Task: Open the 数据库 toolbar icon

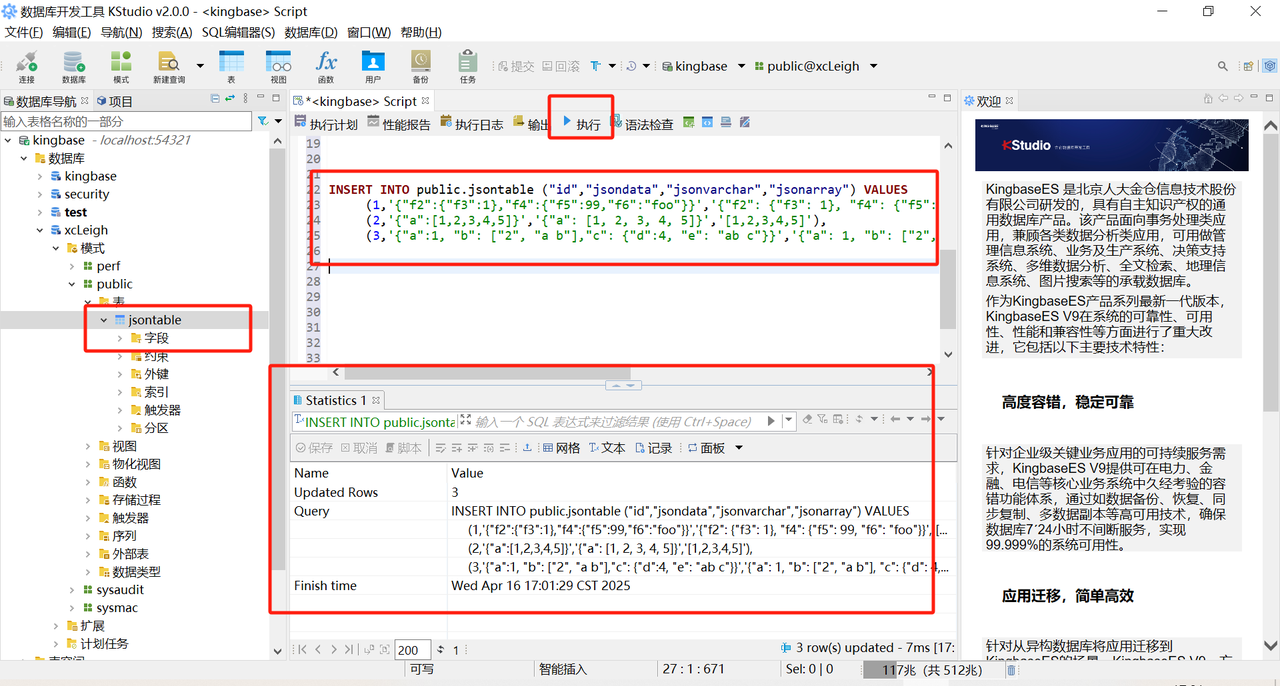Action: [74, 67]
